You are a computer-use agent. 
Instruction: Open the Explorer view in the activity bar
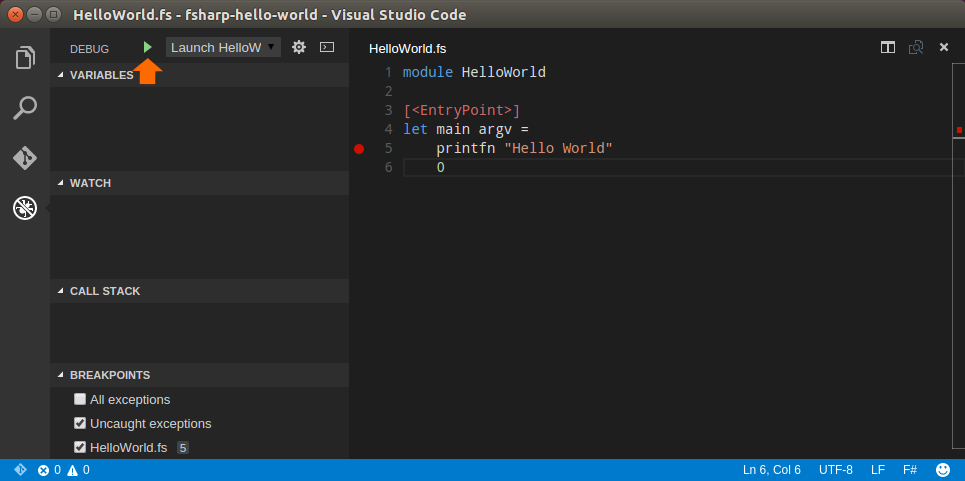pyautogui.click(x=25, y=58)
